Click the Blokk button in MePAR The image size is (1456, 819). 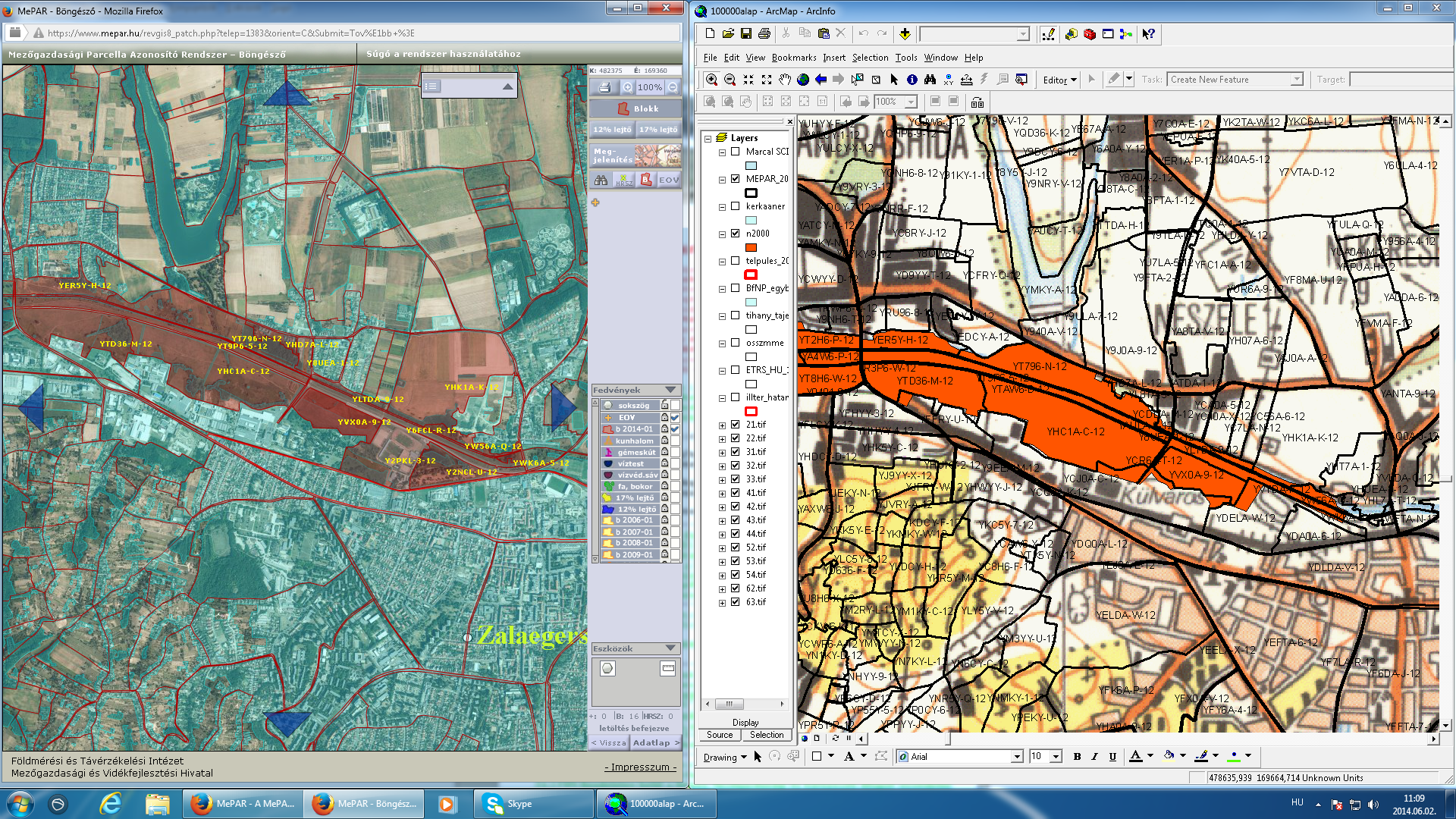(x=635, y=108)
